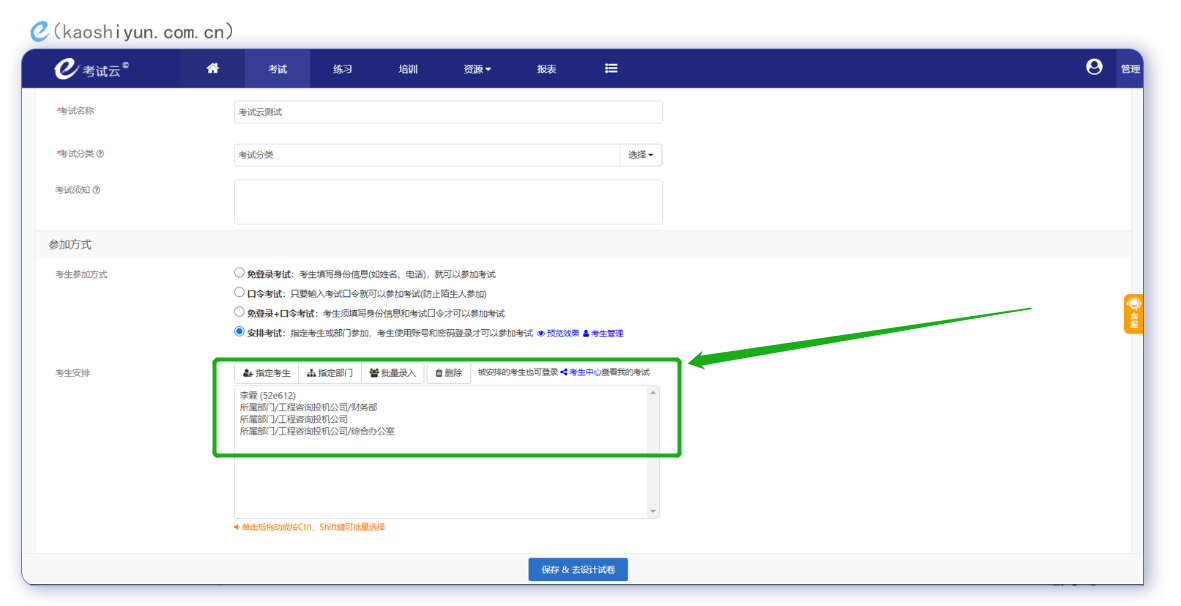The width and height of the screenshot is (1181, 606).
Task: Open the list menu icon in navbar
Action: point(611,69)
